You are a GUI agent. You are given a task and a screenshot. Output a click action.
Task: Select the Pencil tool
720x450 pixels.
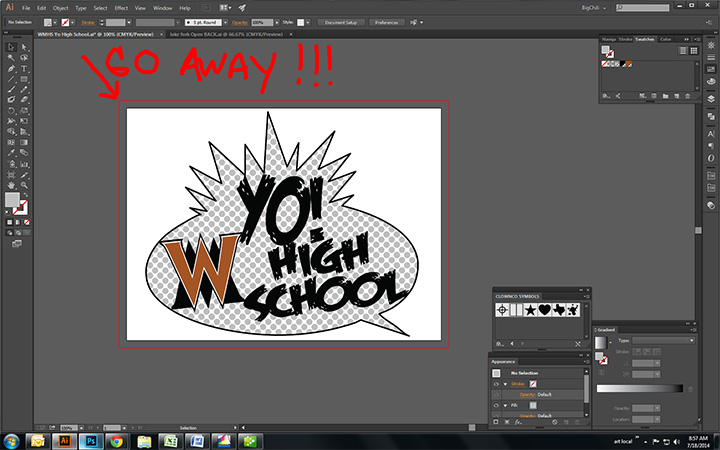pyautogui.click(x=24, y=90)
